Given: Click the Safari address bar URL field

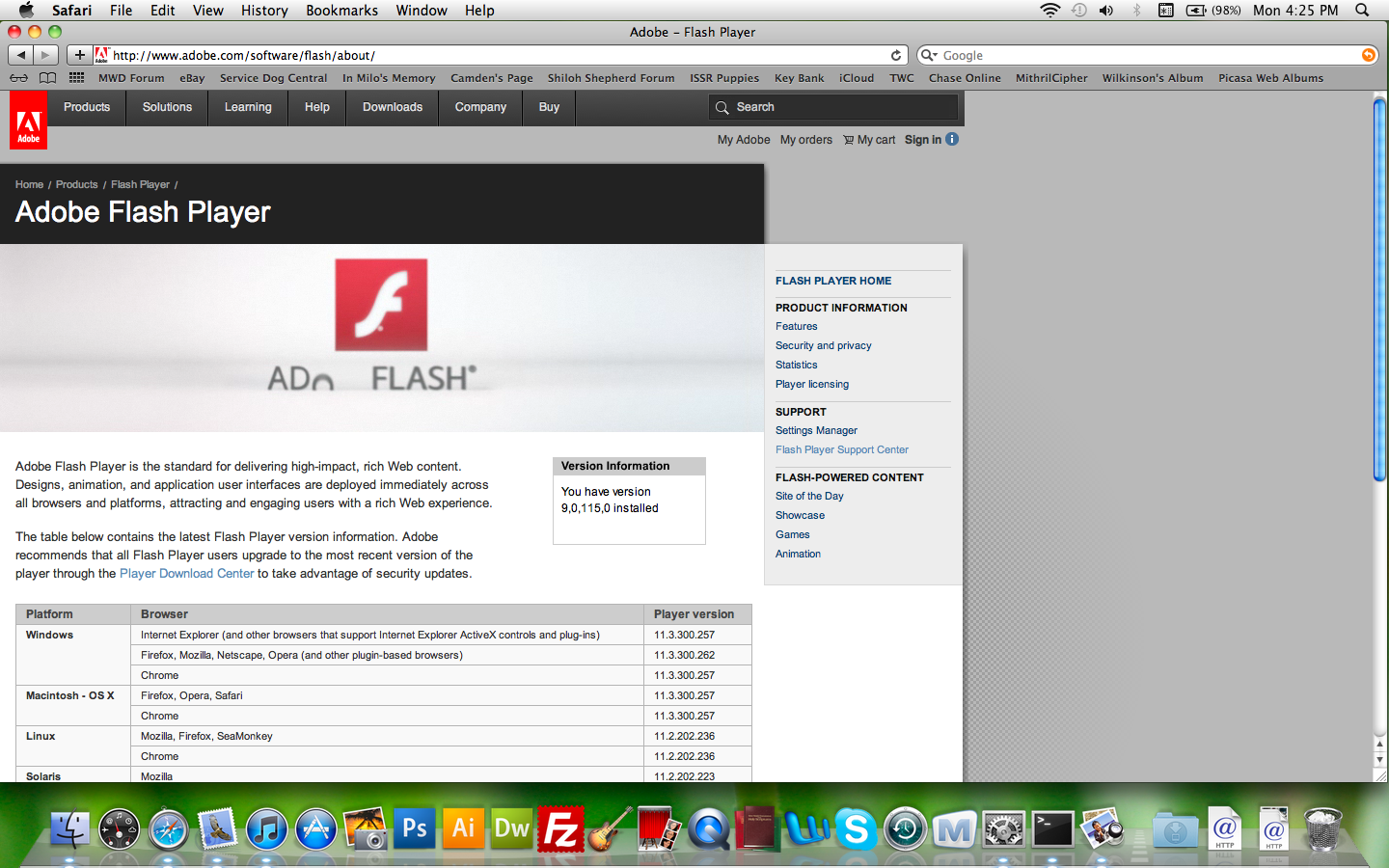Looking at the screenshot, I should click(x=502, y=55).
